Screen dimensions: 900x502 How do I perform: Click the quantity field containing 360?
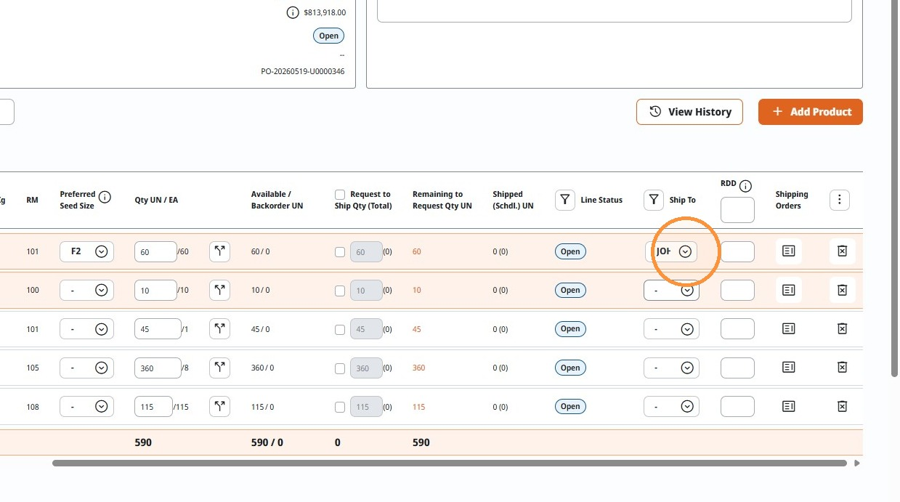pos(157,368)
